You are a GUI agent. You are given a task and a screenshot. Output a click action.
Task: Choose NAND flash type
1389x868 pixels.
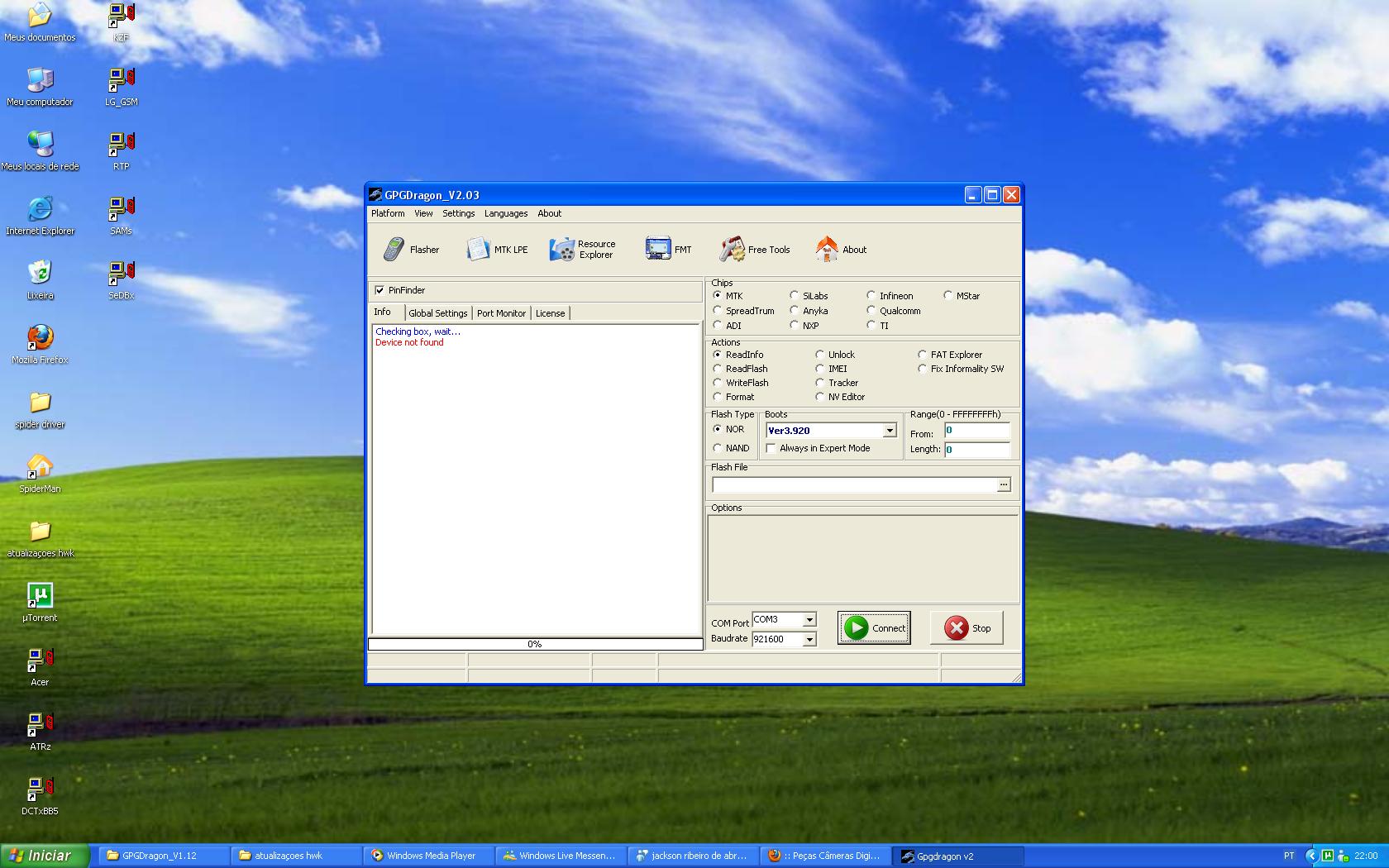[717, 448]
